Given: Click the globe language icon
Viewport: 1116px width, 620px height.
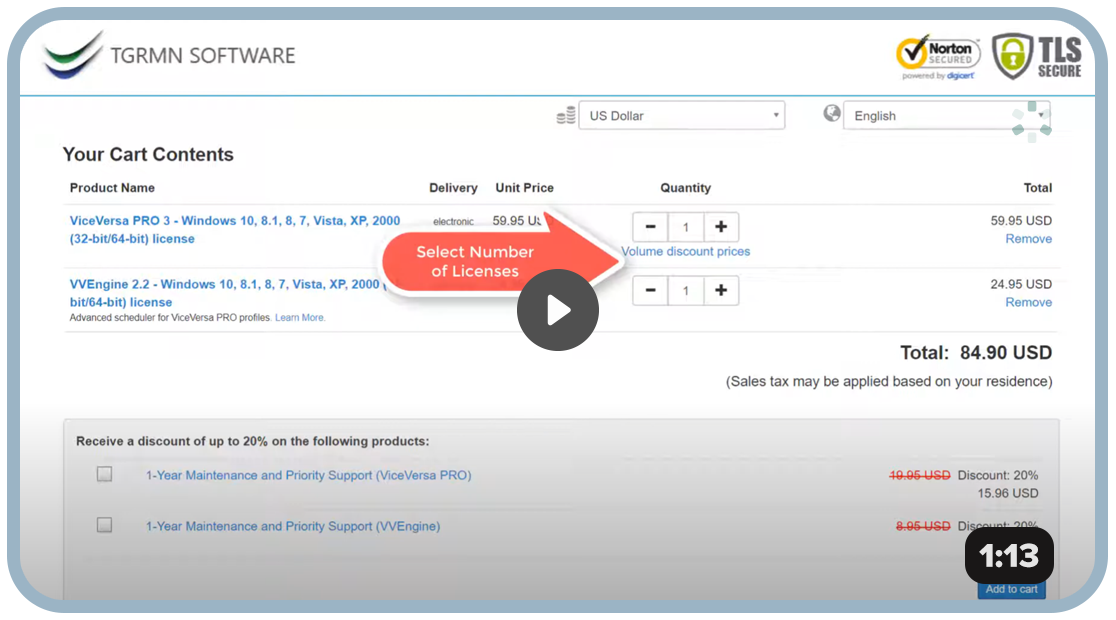Looking at the screenshot, I should coord(831,113).
